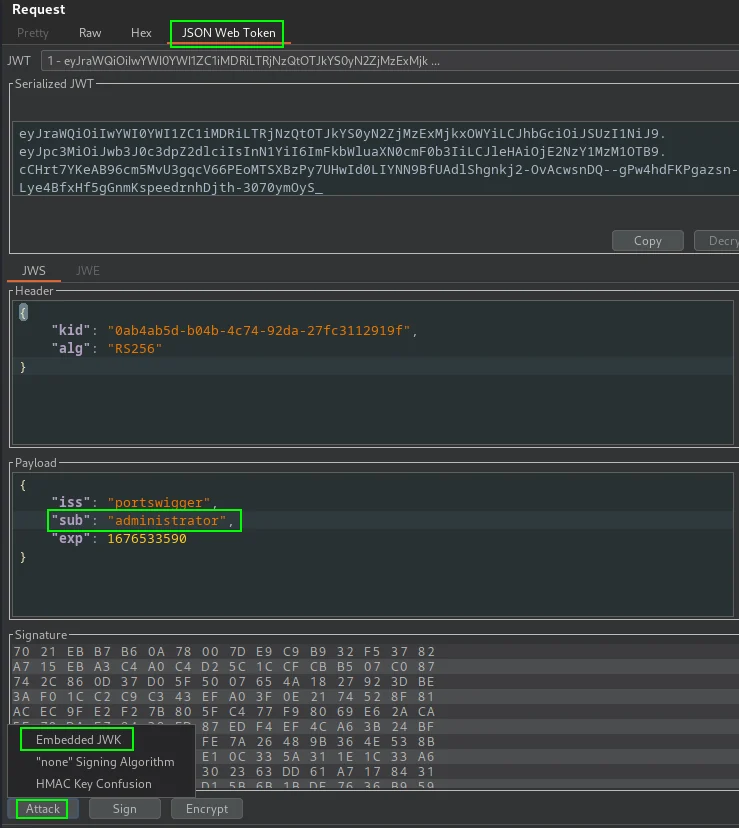Choose "none" Signing Algorithm attack
This screenshot has height=828, width=739.
point(105,762)
